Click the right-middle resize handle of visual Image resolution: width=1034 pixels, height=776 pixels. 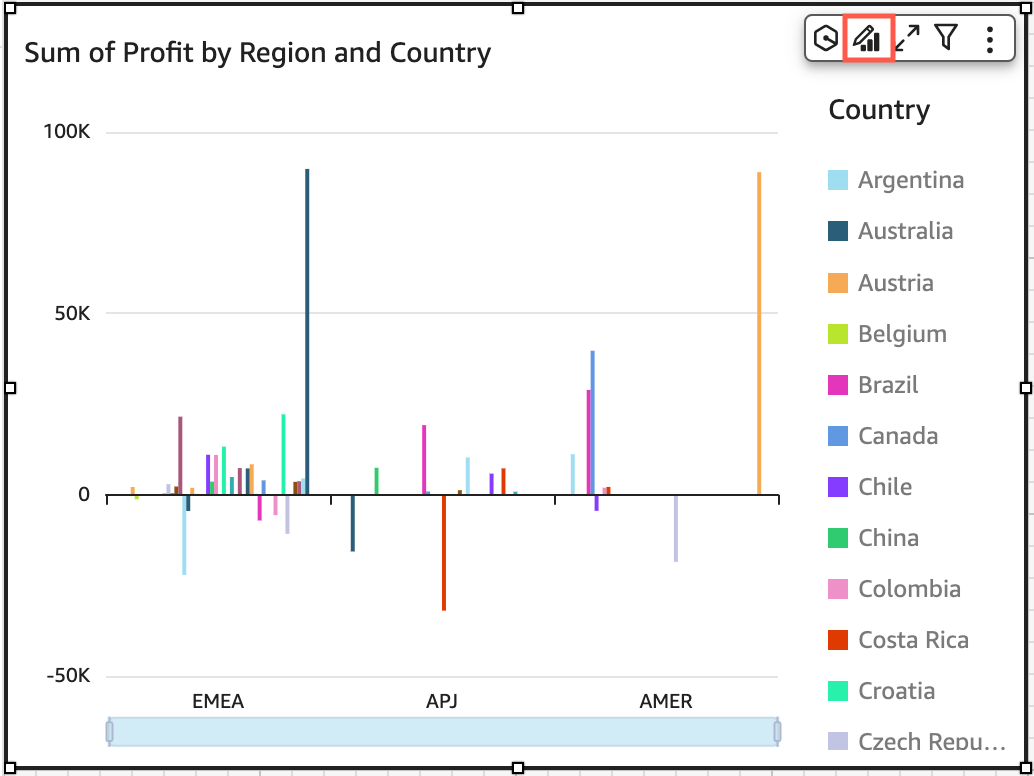click(1026, 388)
